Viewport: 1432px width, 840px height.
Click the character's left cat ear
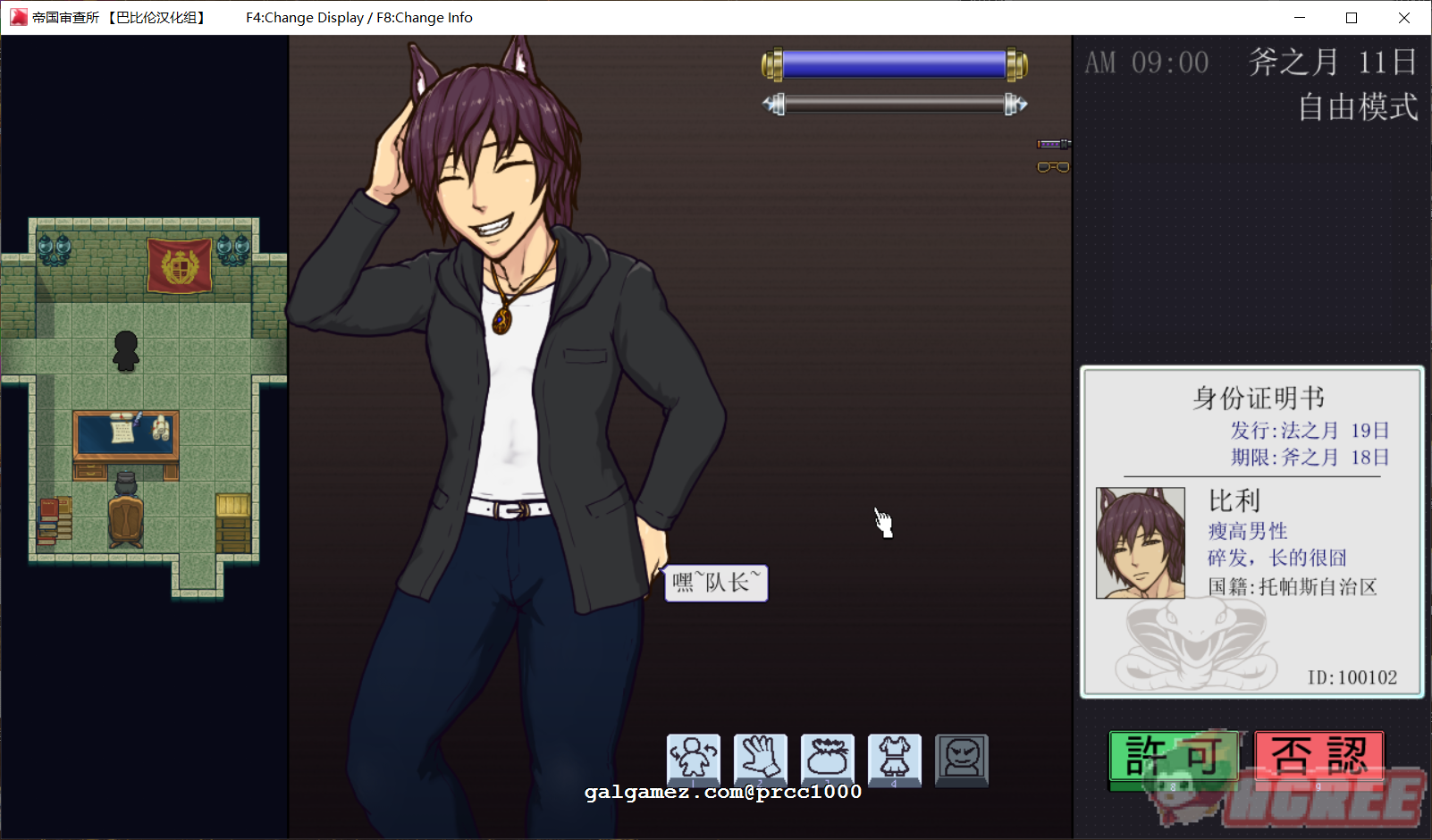coord(424,70)
